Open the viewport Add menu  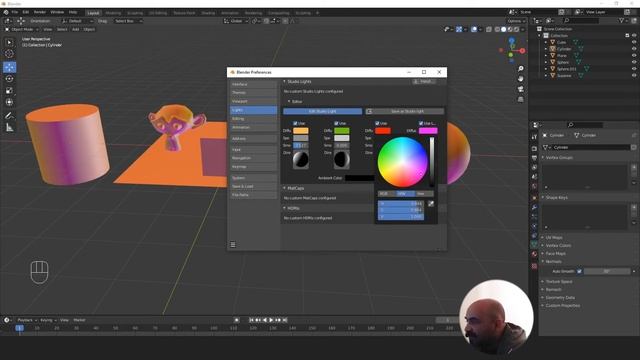point(76,29)
